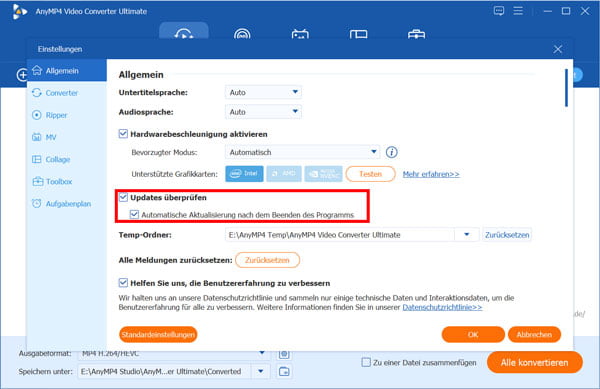
Task: Open the Temp-Ordner path dropdown
Action: [x=467, y=234]
